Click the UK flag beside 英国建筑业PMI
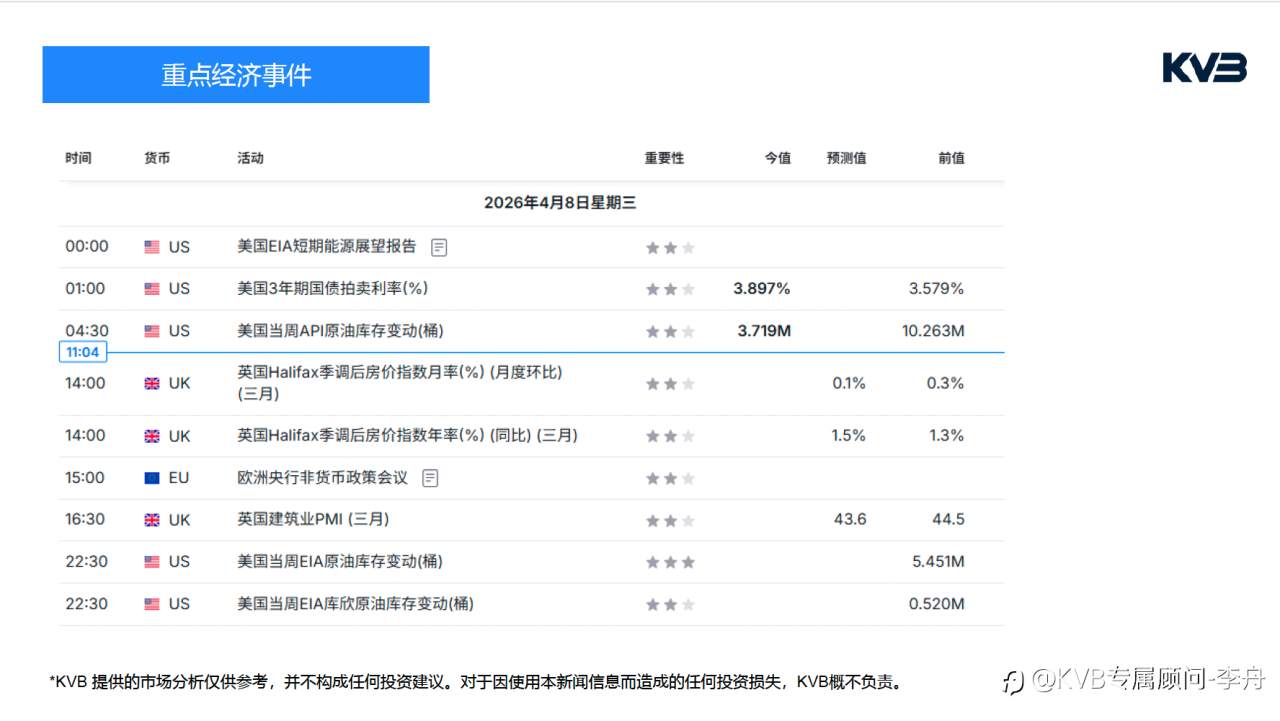Screen dimensions: 1280x721 [152, 519]
